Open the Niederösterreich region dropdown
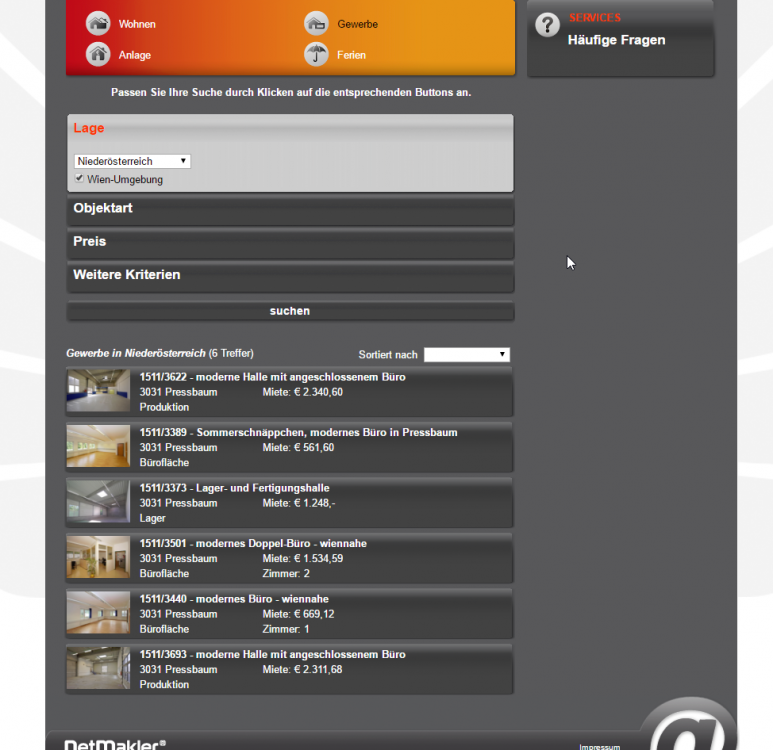This screenshot has height=750, width=773. [132, 161]
